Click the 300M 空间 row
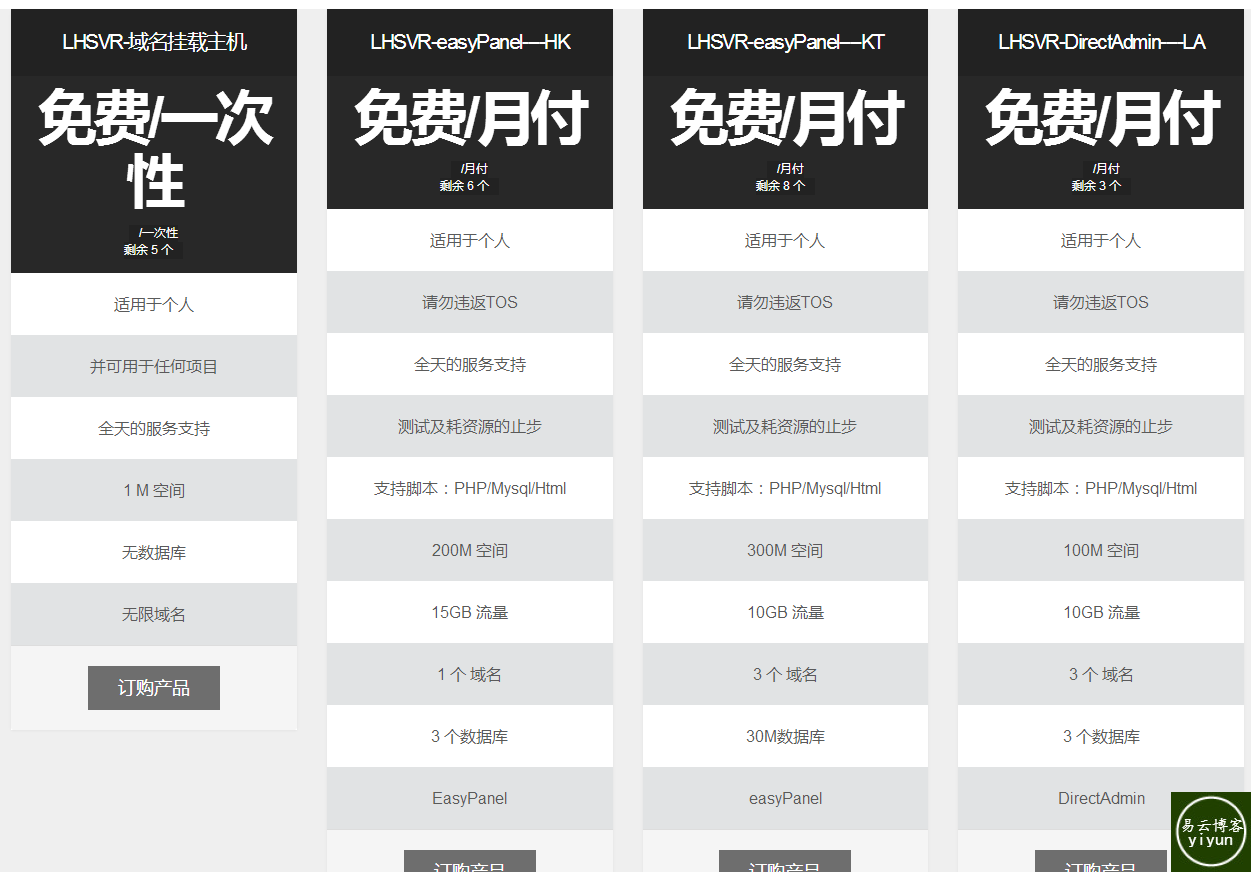The image size is (1251, 872). (785, 550)
